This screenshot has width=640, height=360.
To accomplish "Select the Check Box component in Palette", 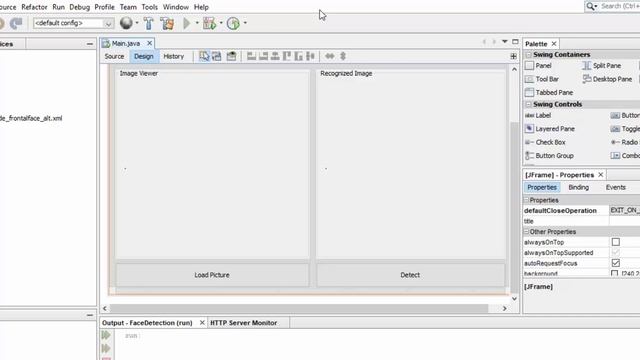I will (545, 142).
